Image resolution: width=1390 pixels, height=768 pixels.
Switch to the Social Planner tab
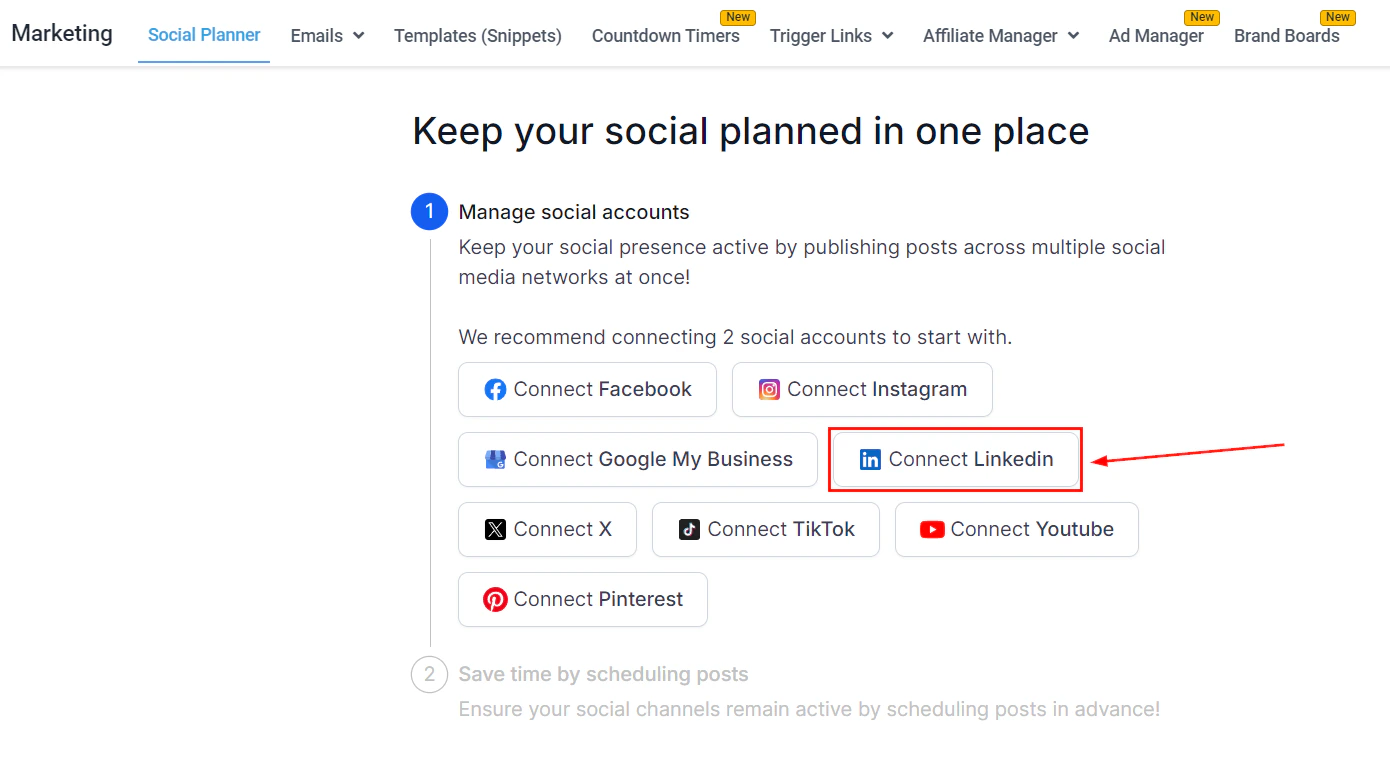(x=204, y=34)
